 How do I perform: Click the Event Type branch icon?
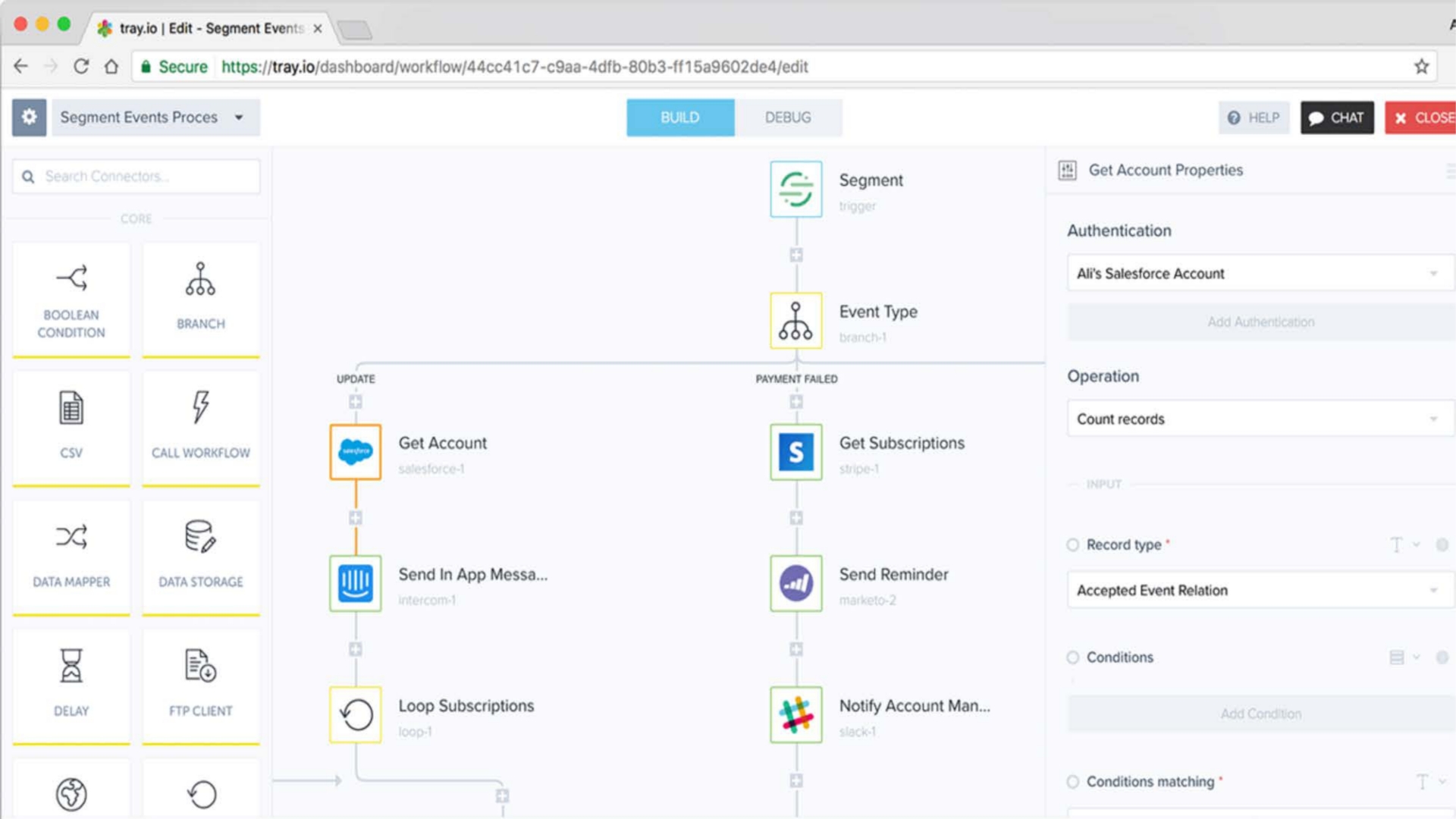coord(795,321)
